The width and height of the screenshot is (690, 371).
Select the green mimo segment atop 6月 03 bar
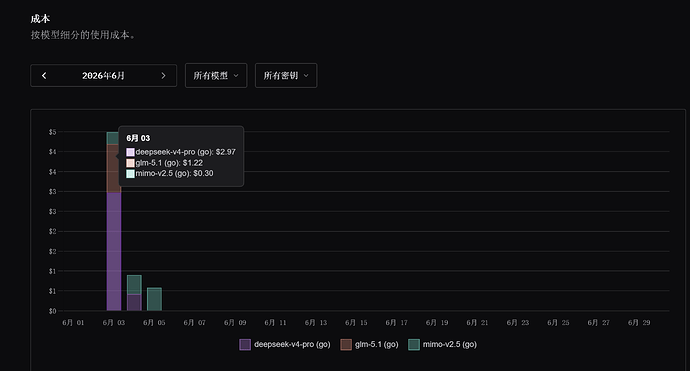click(x=114, y=138)
